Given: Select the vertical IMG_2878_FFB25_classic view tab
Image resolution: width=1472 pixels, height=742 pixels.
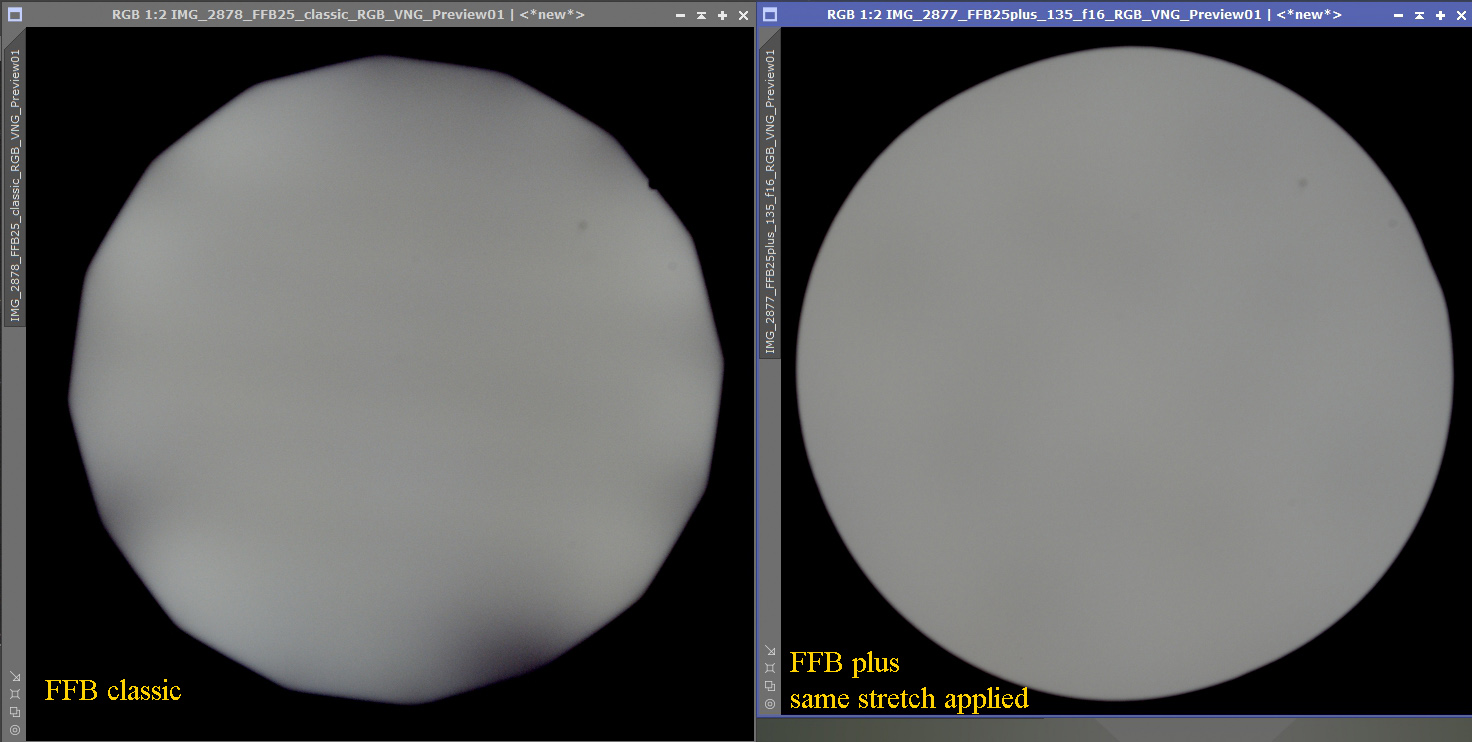Looking at the screenshot, I should [14, 185].
